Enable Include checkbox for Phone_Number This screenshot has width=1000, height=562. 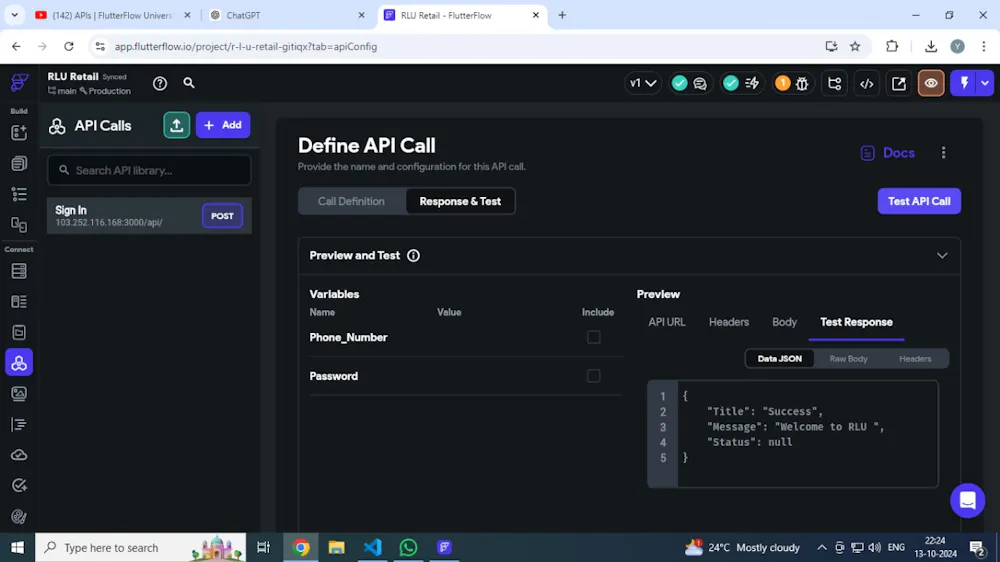594,337
